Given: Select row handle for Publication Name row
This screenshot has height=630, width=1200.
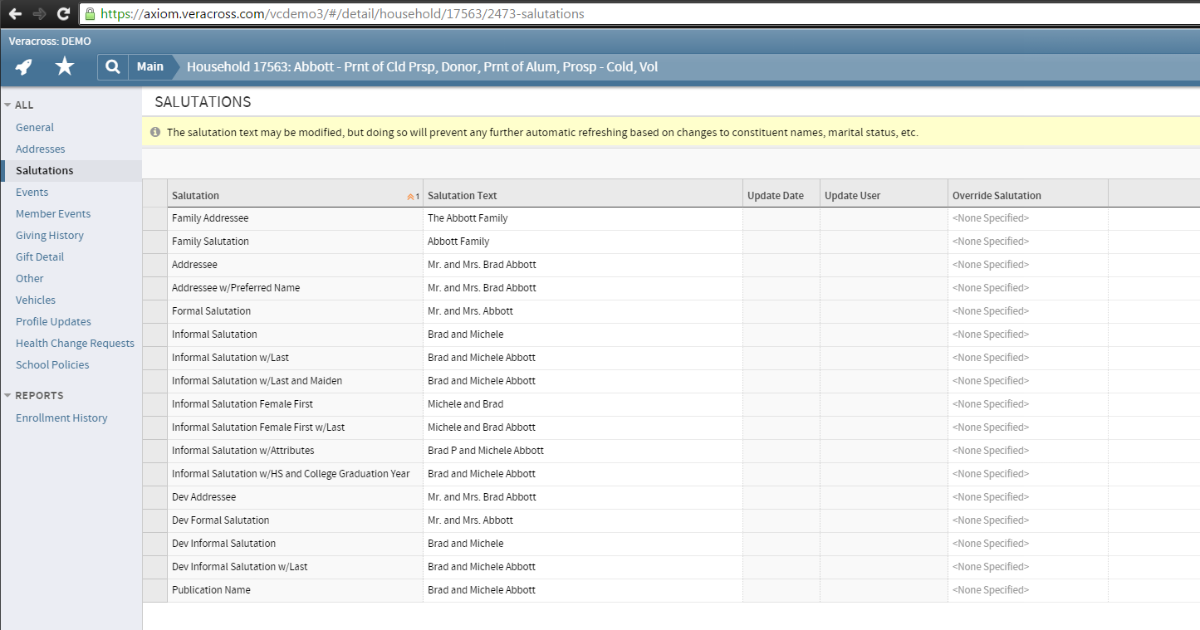Looking at the screenshot, I should coord(155,590).
